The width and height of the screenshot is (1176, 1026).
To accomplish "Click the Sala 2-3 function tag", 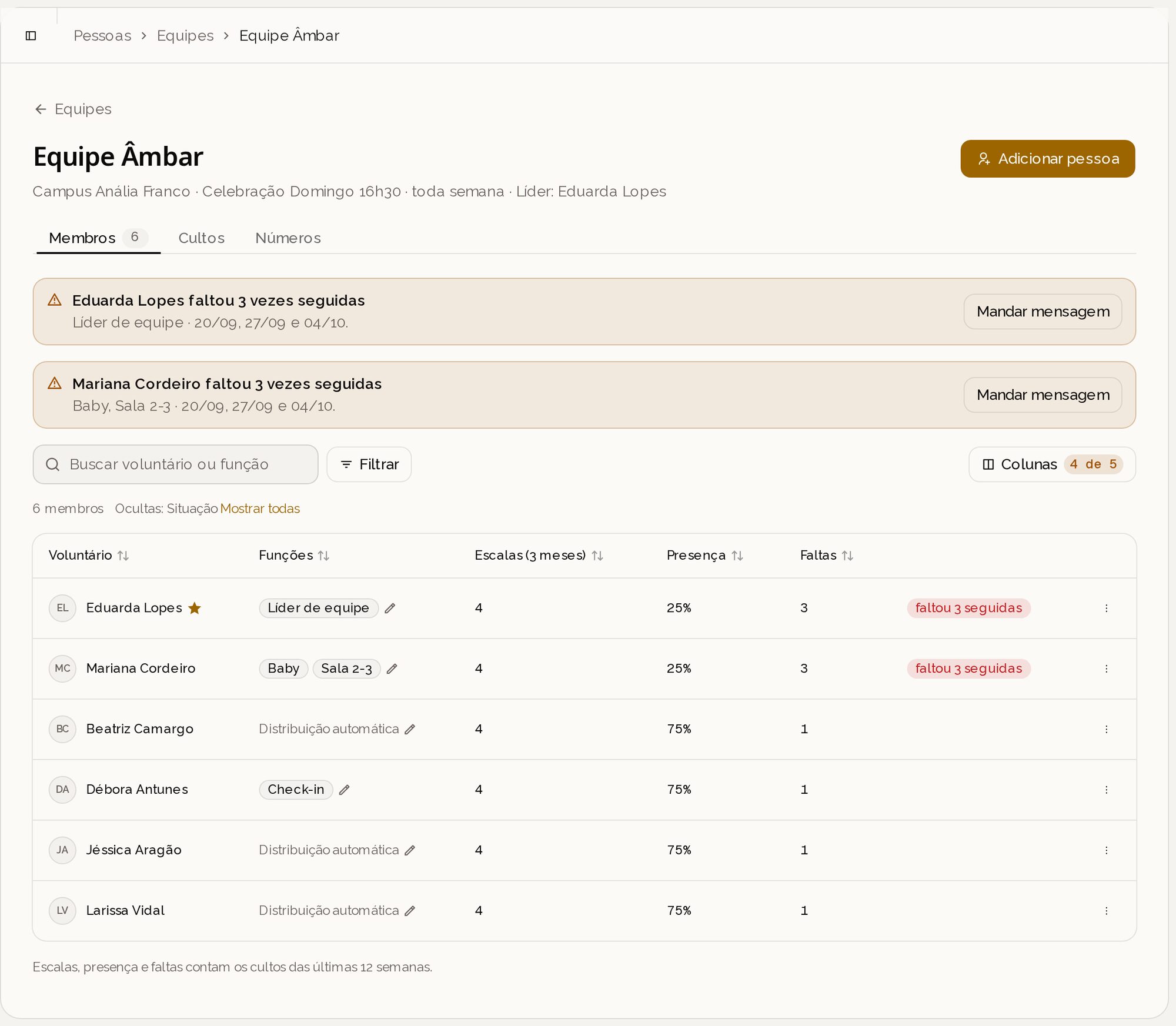I will [347, 669].
